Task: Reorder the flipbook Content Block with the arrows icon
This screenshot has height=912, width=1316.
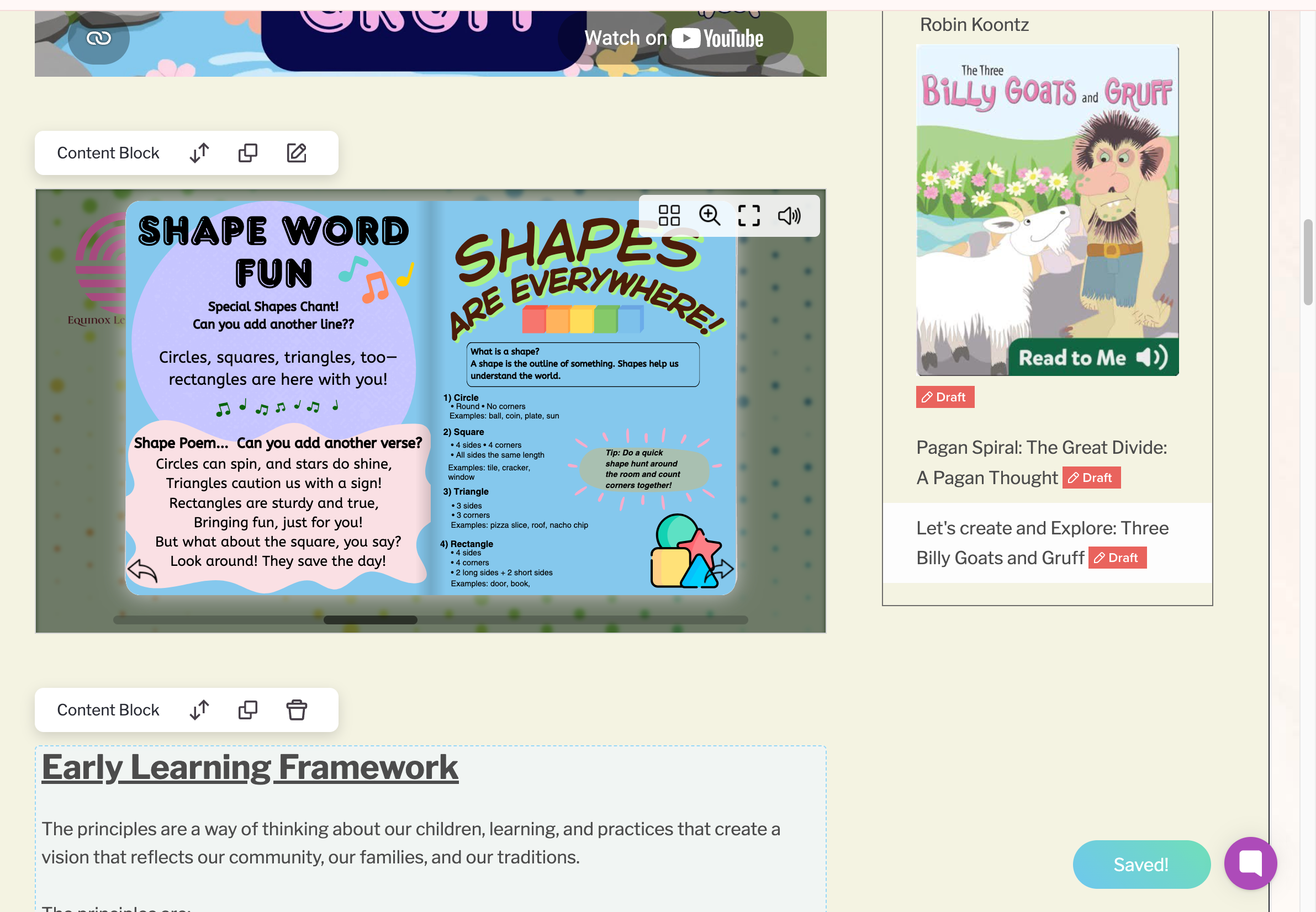Action: click(199, 152)
